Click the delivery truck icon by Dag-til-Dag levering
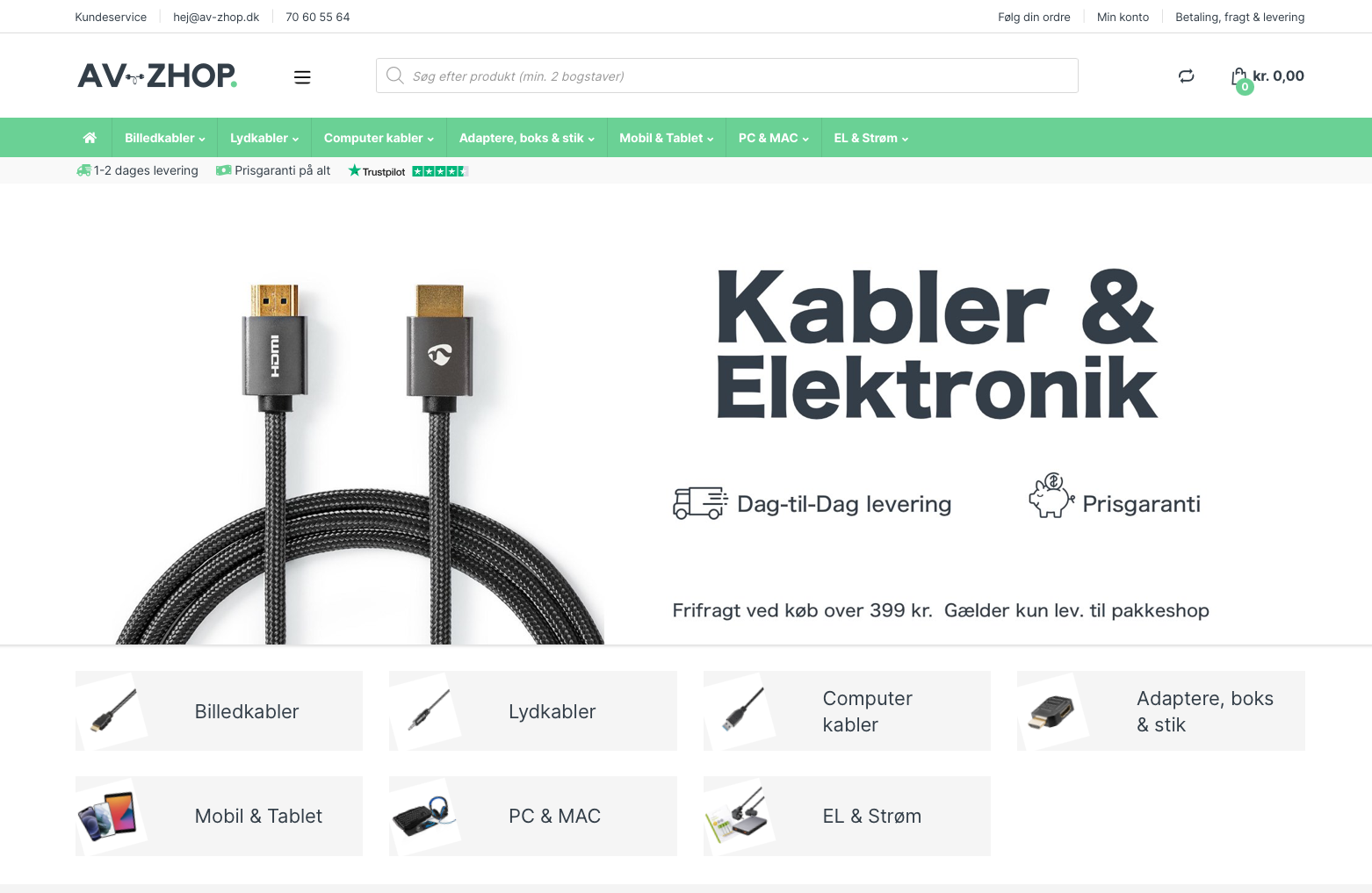 click(x=700, y=503)
